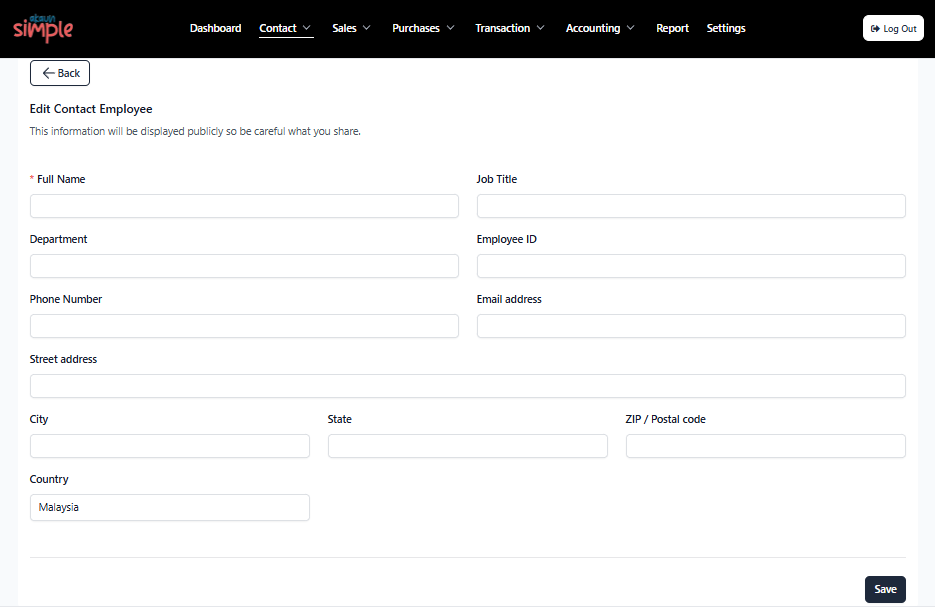
Task: Focus the Job Title field
Action: (691, 206)
